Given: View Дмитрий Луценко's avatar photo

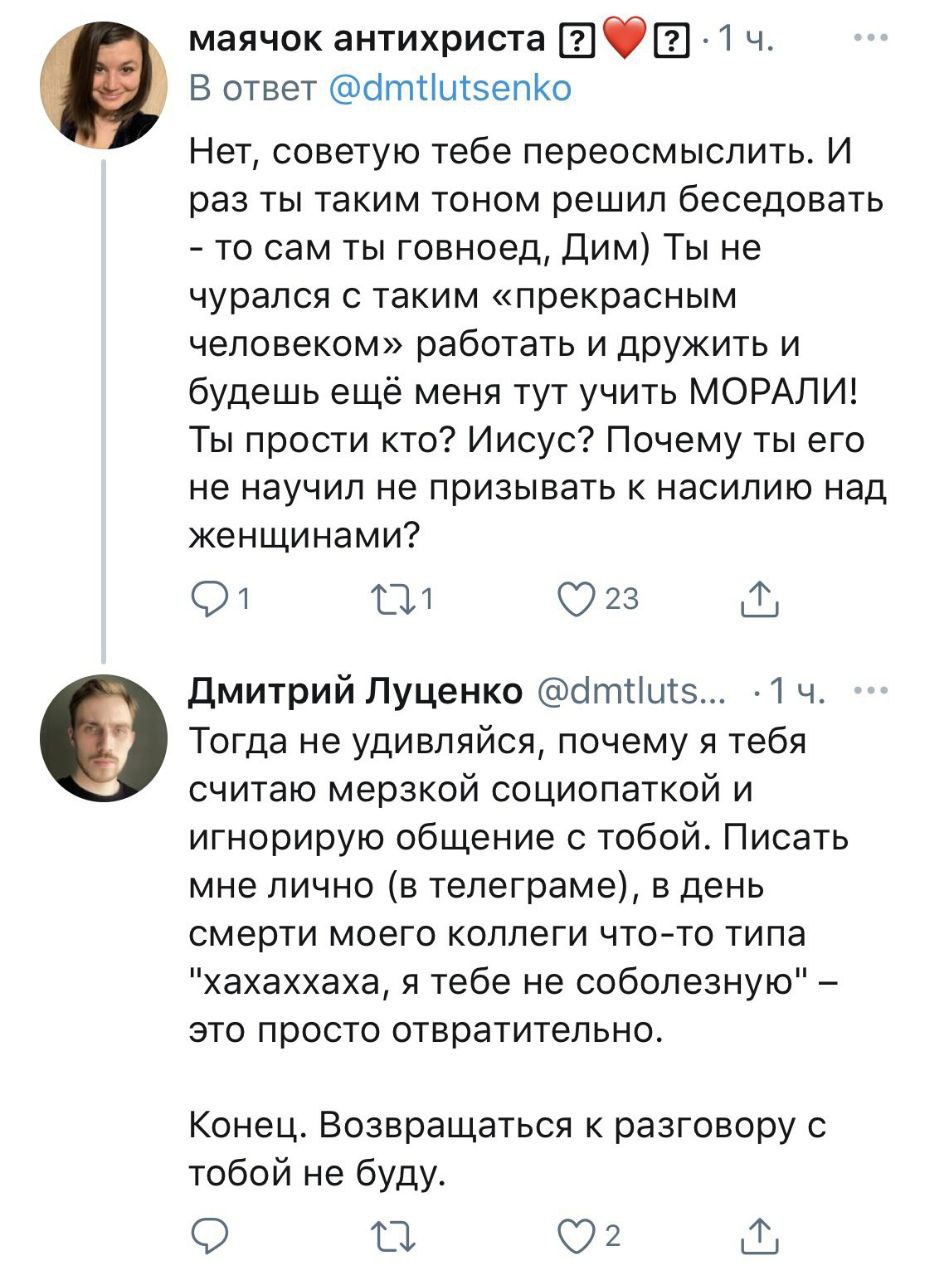Looking at the screenshot, I should coord(103,737).
